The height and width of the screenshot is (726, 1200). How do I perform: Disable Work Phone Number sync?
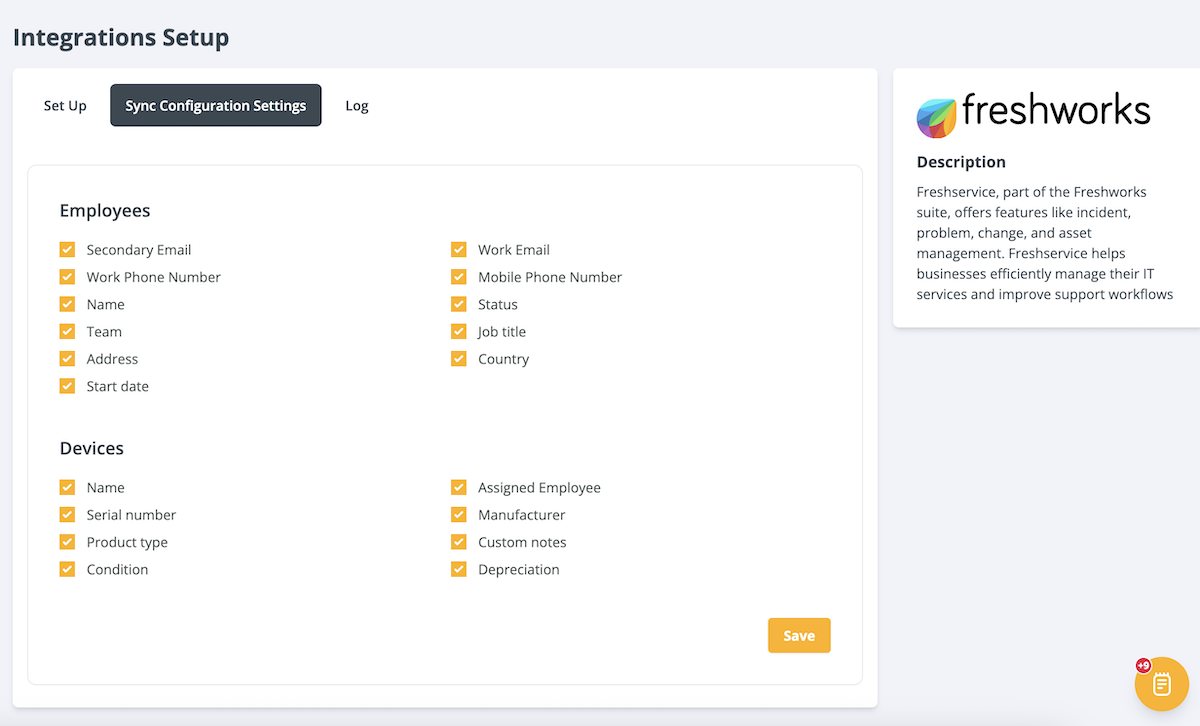pyautogui.click(x=68, y=277)
